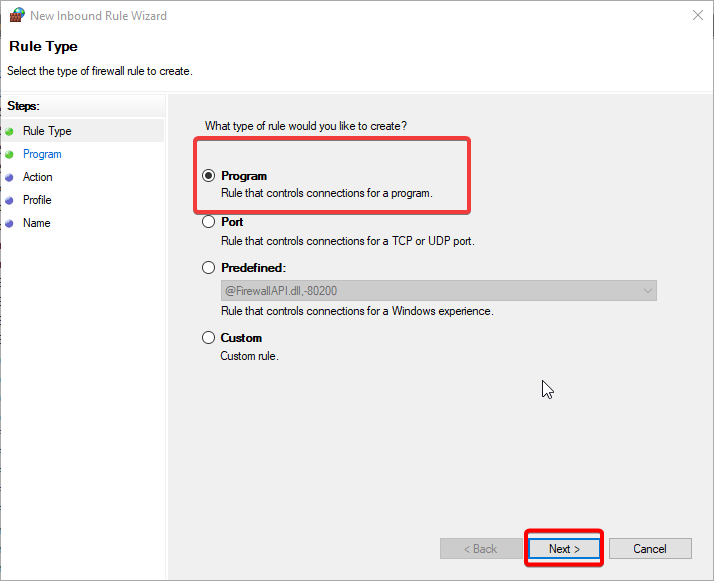This screenshot has width=714, height=581.
Task: Close the New Inbound Rule Wizard window
Action: (x=698, y=15)
